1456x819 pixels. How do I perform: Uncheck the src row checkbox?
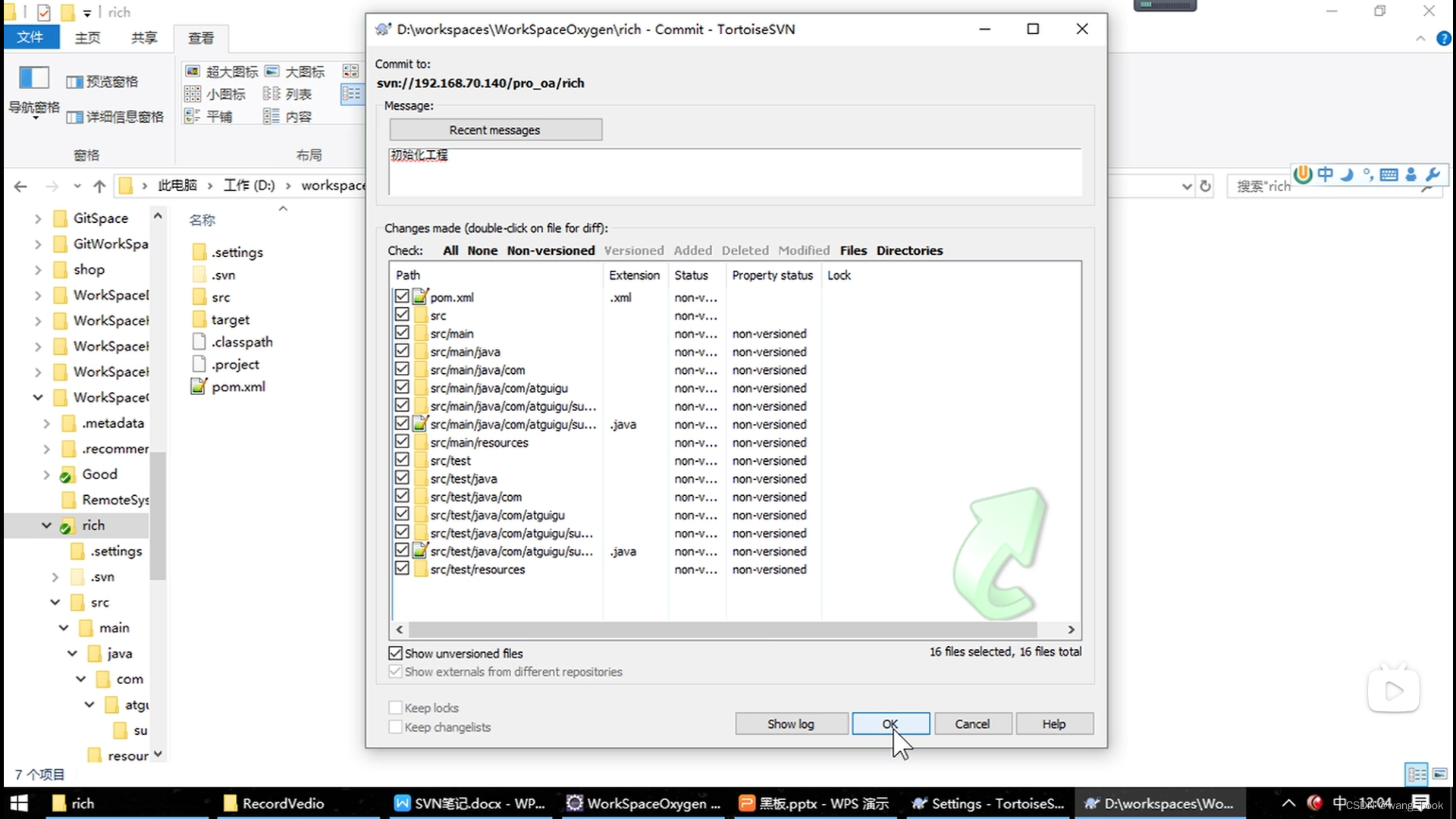(402, 314)
